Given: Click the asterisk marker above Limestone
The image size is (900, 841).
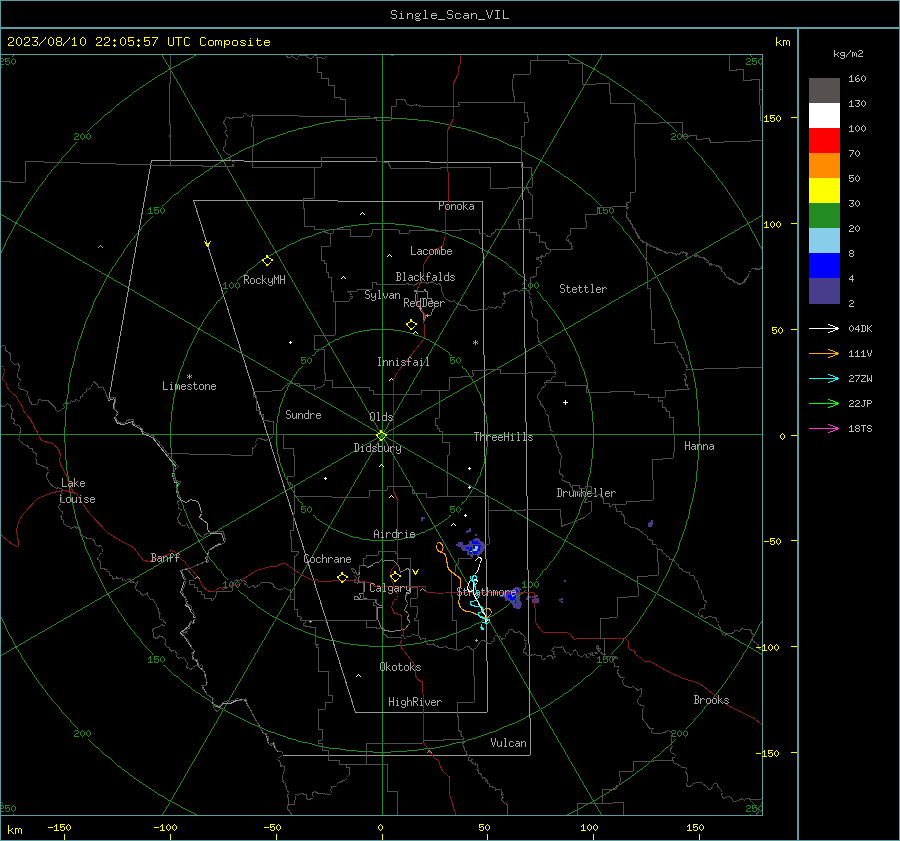Looking at the screenshot, I should [x=189, y=377].
